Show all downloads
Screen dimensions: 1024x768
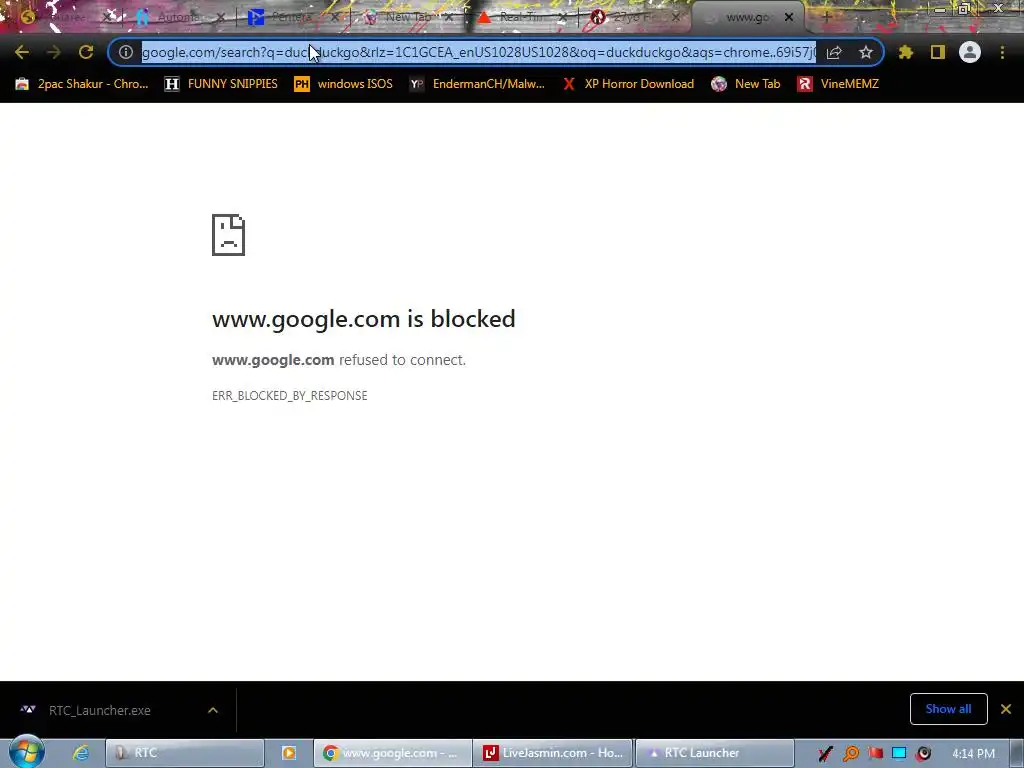click(948, 709)
